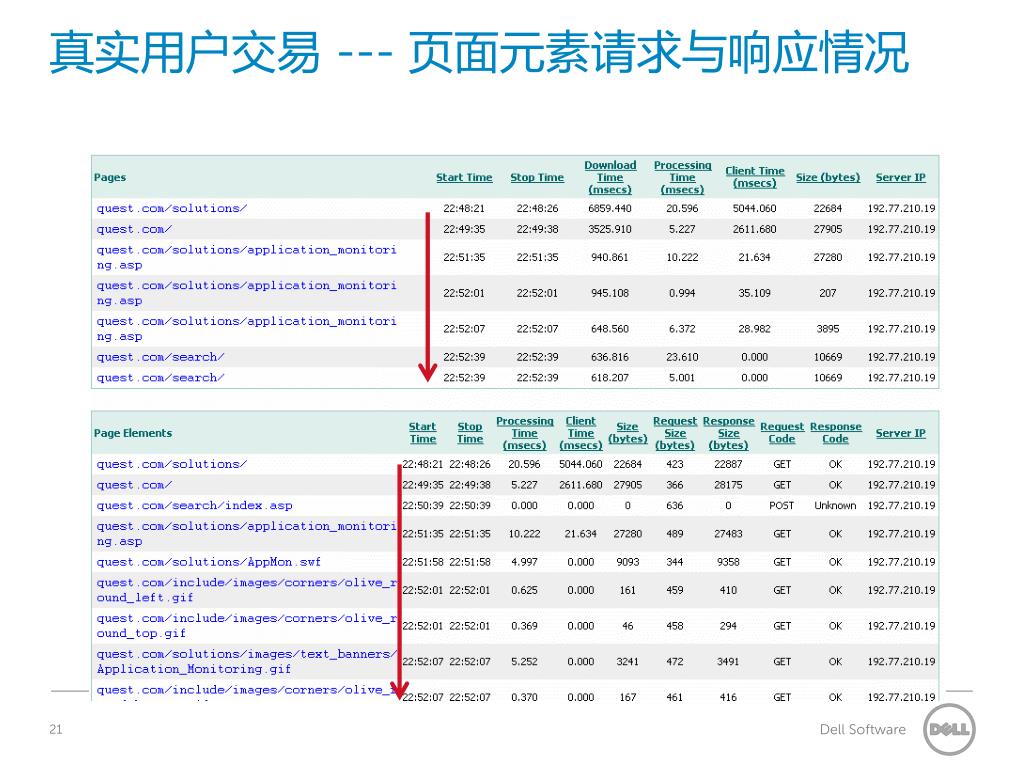Select processing time value 5.252
1024x768 pixels.
click(524, 662)
